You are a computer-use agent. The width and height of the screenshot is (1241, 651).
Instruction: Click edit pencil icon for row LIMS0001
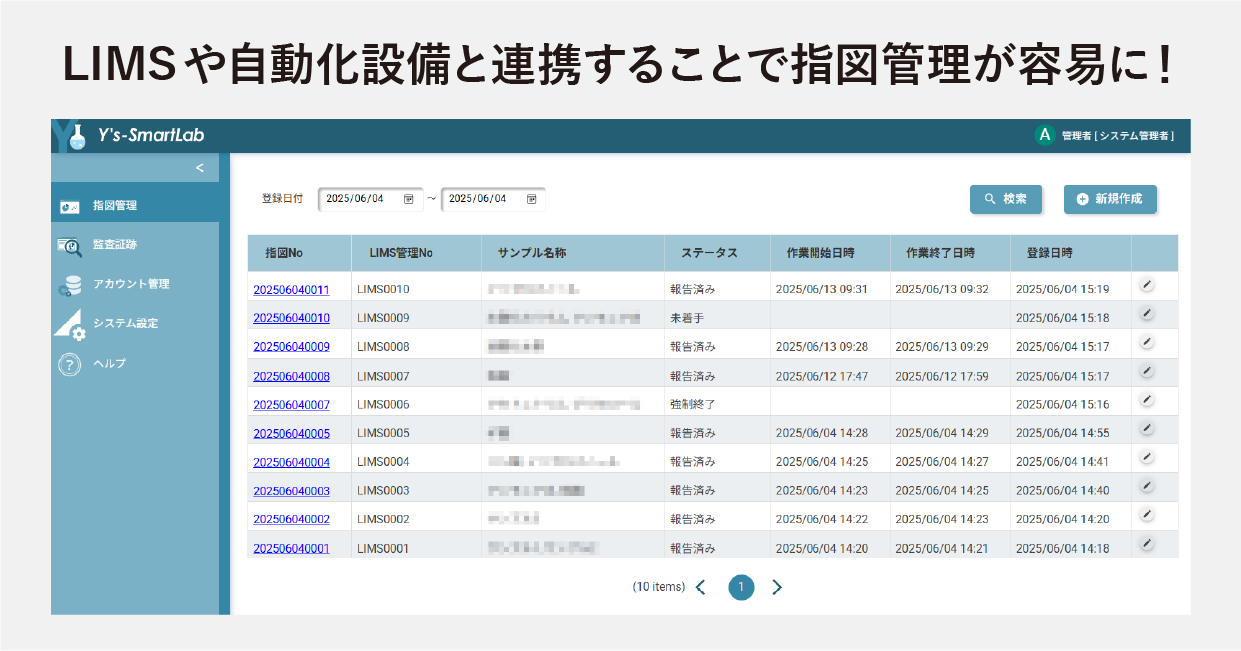pos(1147,543)
